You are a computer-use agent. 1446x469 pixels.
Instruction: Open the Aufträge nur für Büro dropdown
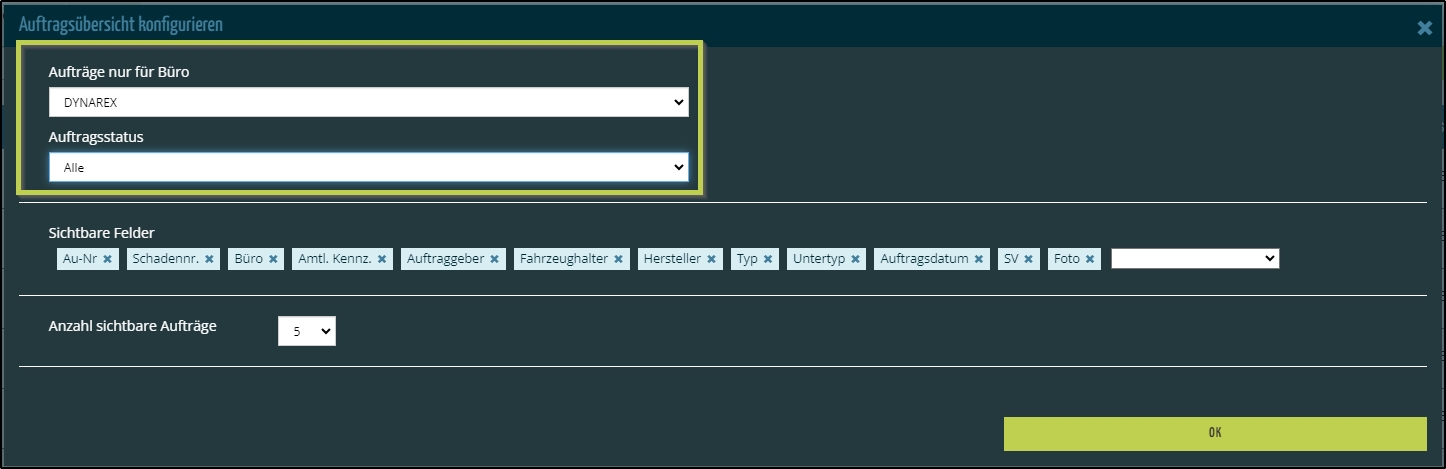368,102
